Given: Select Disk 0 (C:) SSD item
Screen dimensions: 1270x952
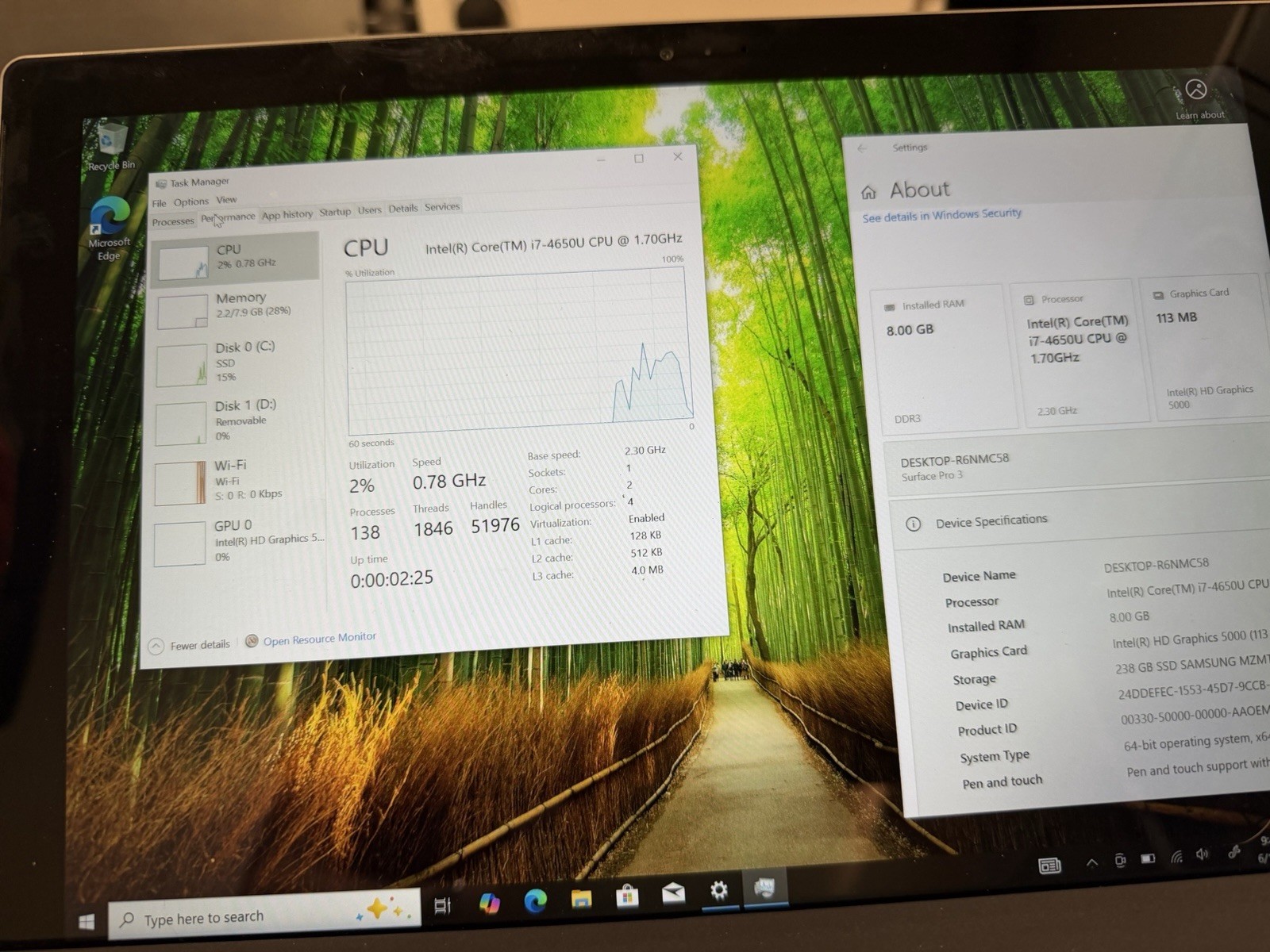Looking at the screenshot, I should [x=237, y=363].
